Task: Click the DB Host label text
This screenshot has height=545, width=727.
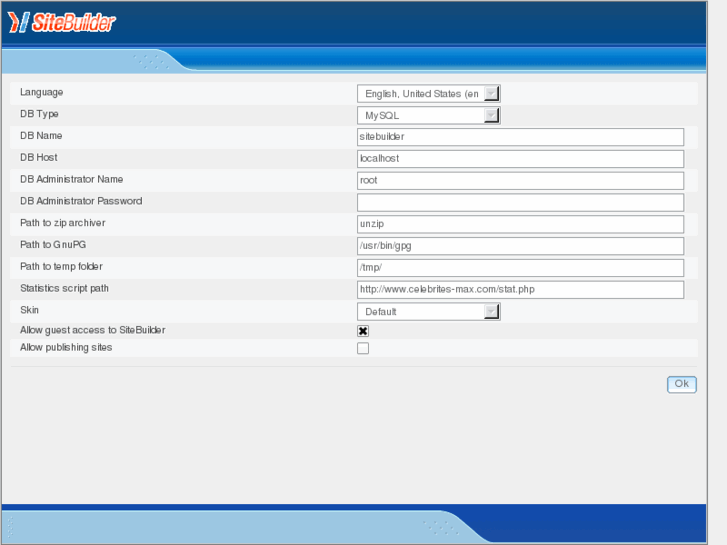Action: tap(38, 157)
